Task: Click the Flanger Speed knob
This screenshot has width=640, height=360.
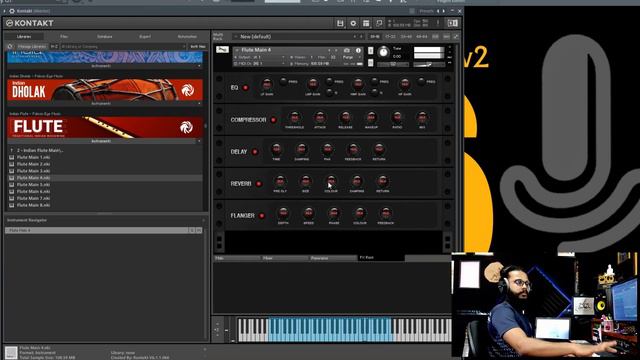Action: tap(309, 213)
